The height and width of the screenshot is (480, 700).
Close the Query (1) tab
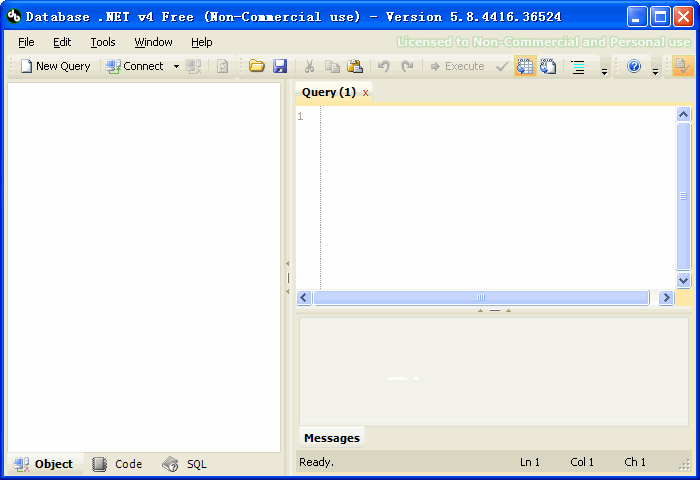366,93
